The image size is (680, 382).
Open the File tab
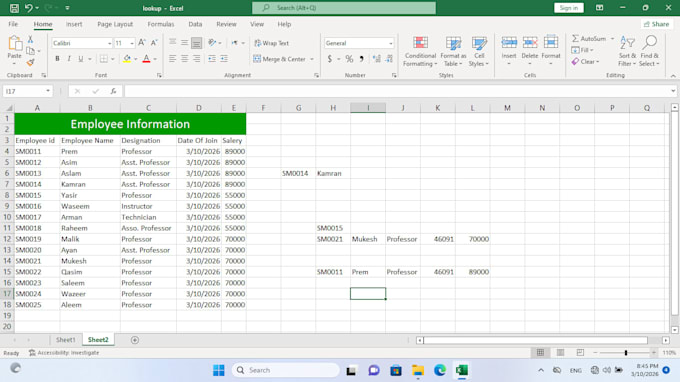coord(13,24)
